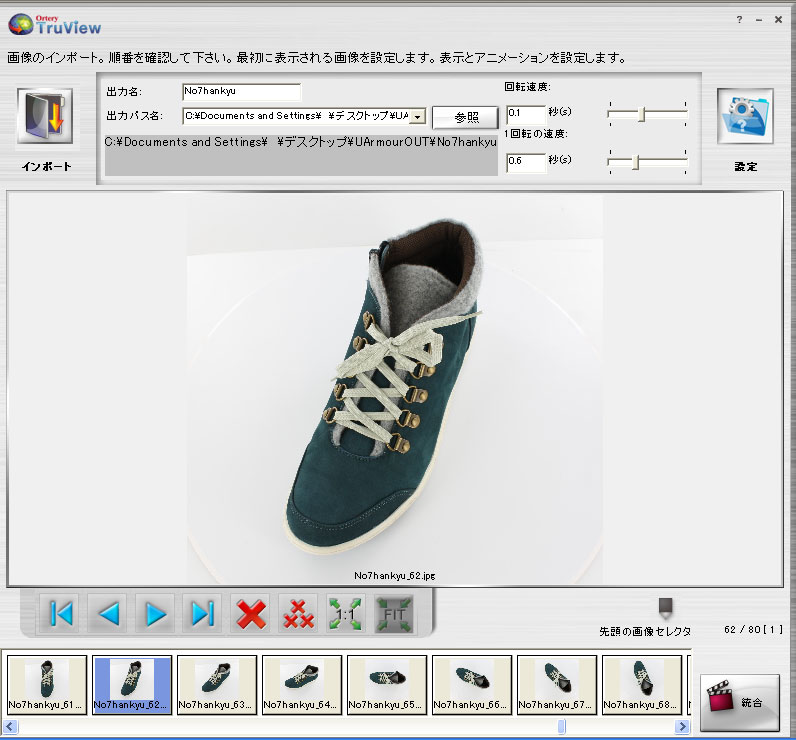Click thumbnail strip left scroll arrow
796x740 pixels.
pos(10,727)
